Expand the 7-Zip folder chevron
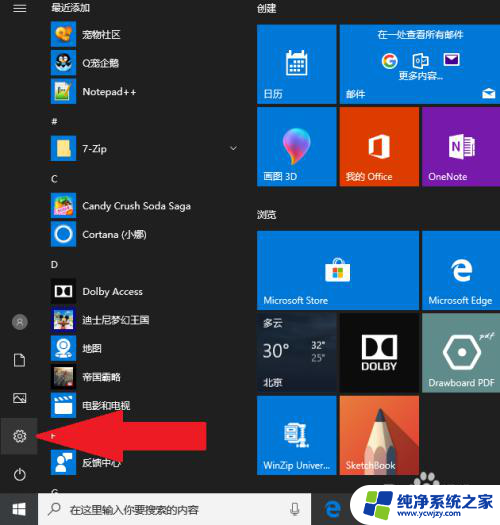 pyautogui.click(x=233, y=148)
